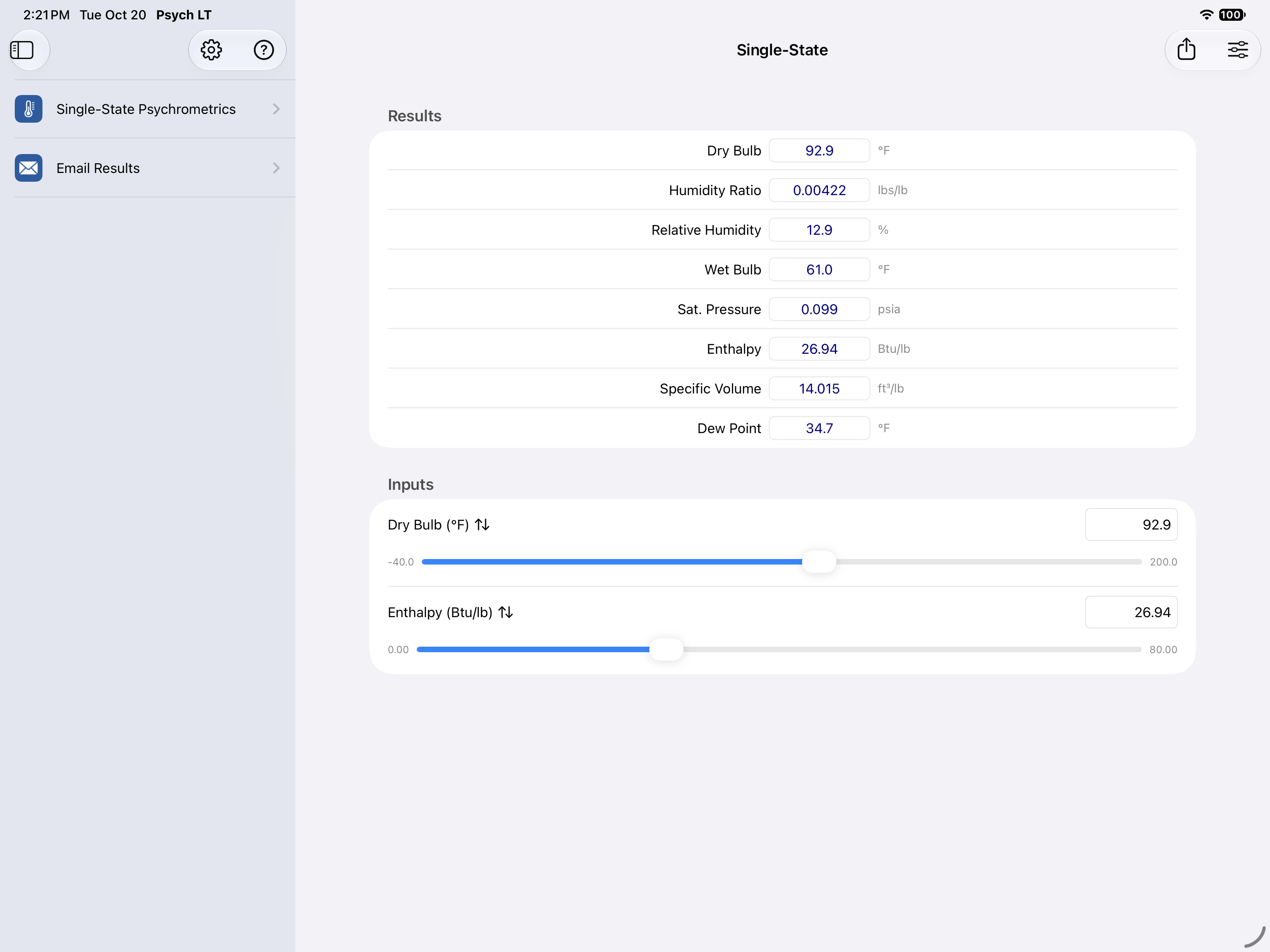
Task: Tap the Dry Bulb (°F) input label
Action: 428,524
